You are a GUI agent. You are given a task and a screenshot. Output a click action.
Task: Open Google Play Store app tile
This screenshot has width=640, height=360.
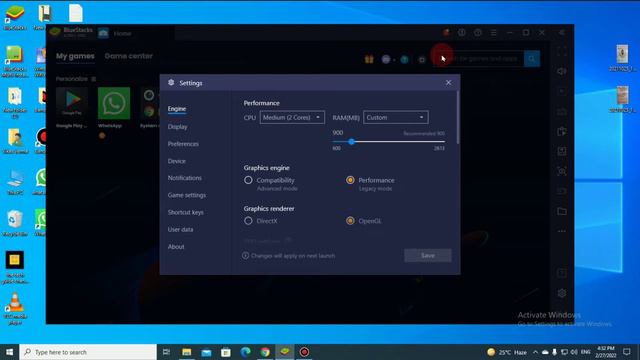coord(72,103)
